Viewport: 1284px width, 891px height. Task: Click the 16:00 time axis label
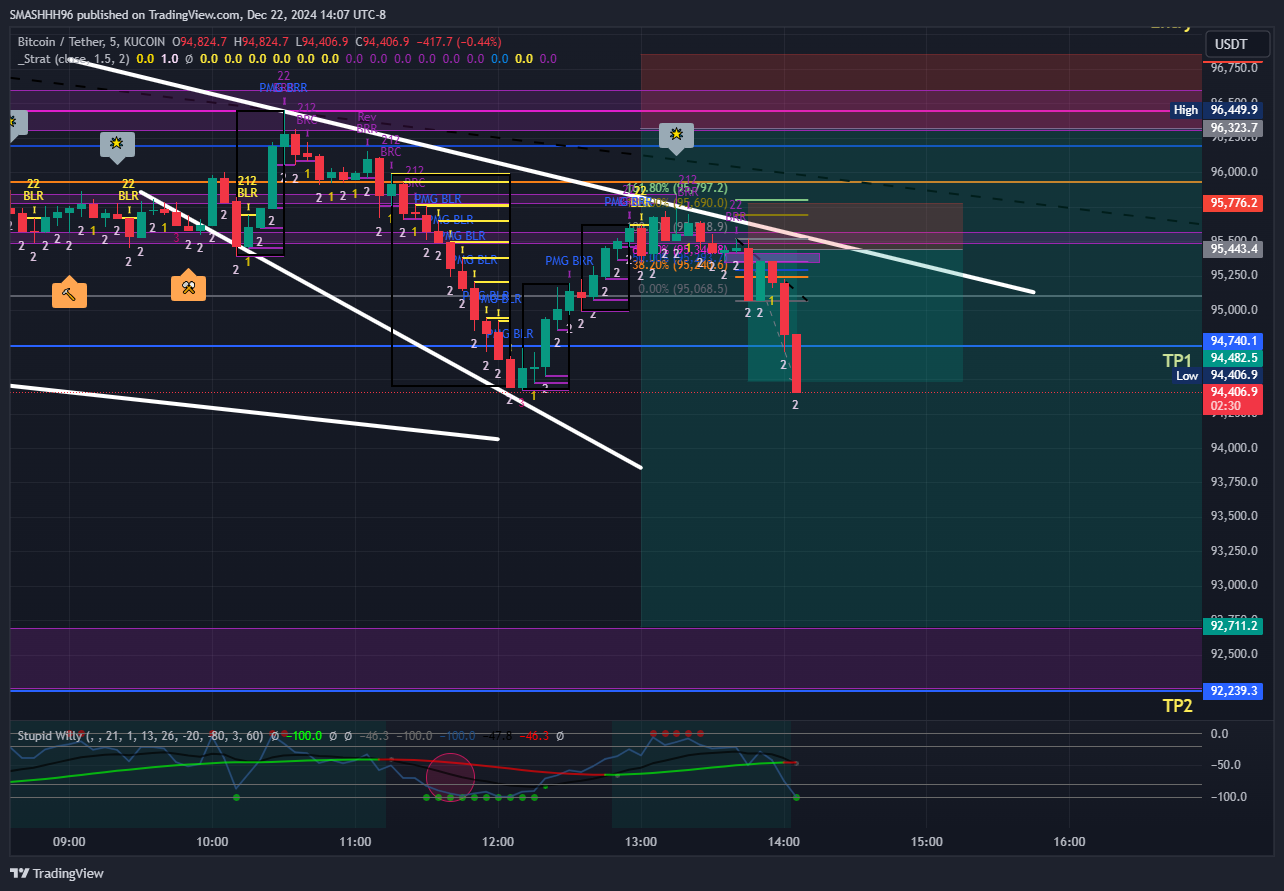pyautogui.click(x=1069, y=842)
